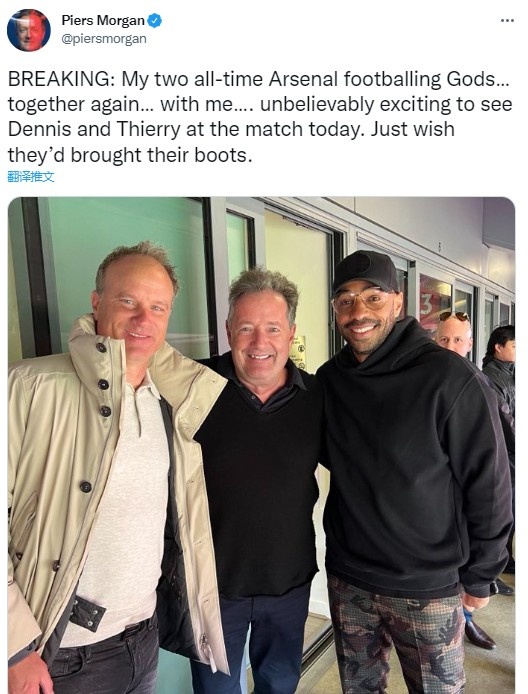The width and height of the screenshot is (528, 694).
Task: Click the blue verified badge
Action: (154, 21)
